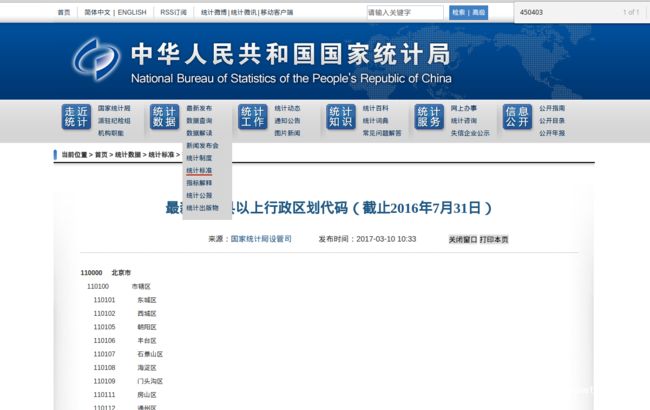Image resolution: width=650 pixels, height=410 pixels.
Task: Focus the 请输入关键字 search field
Action: click(405, 12)
